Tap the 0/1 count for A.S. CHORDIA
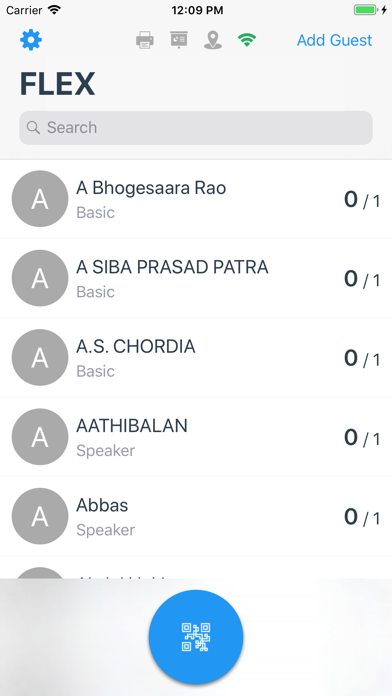 click(362, 358)
